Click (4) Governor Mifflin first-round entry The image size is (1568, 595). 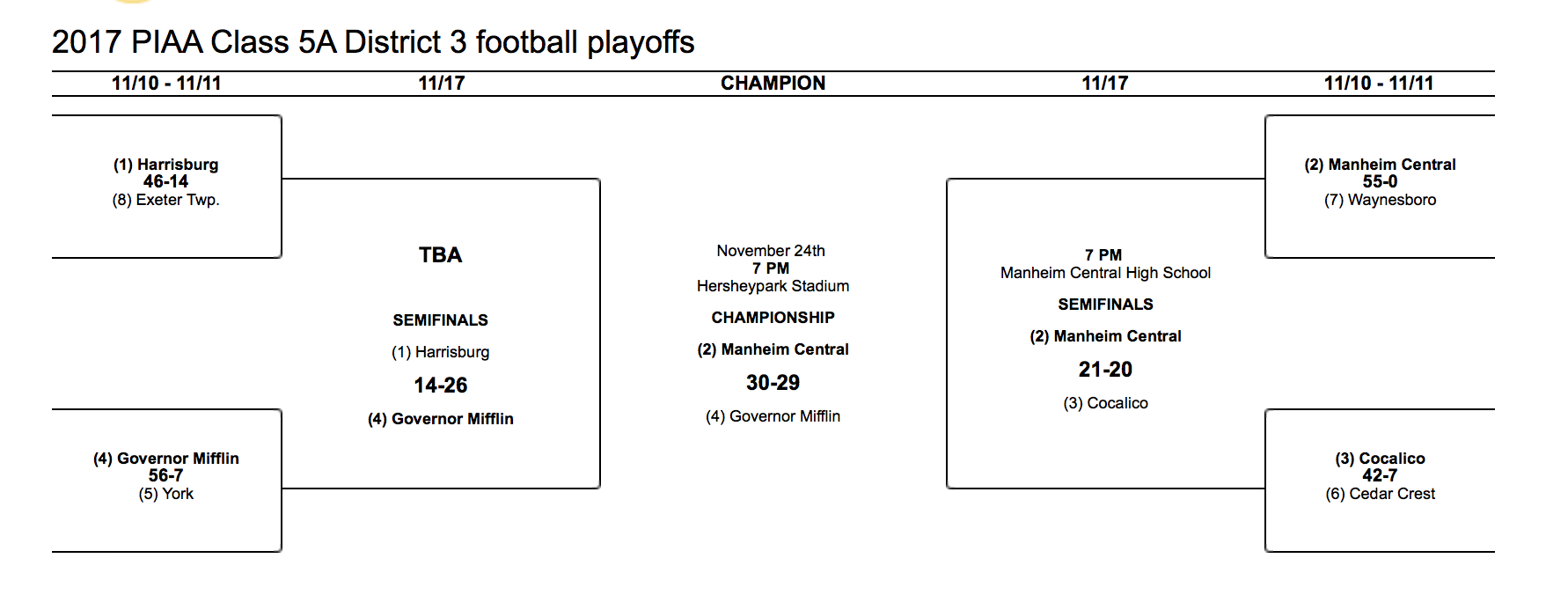click(165, 459)
